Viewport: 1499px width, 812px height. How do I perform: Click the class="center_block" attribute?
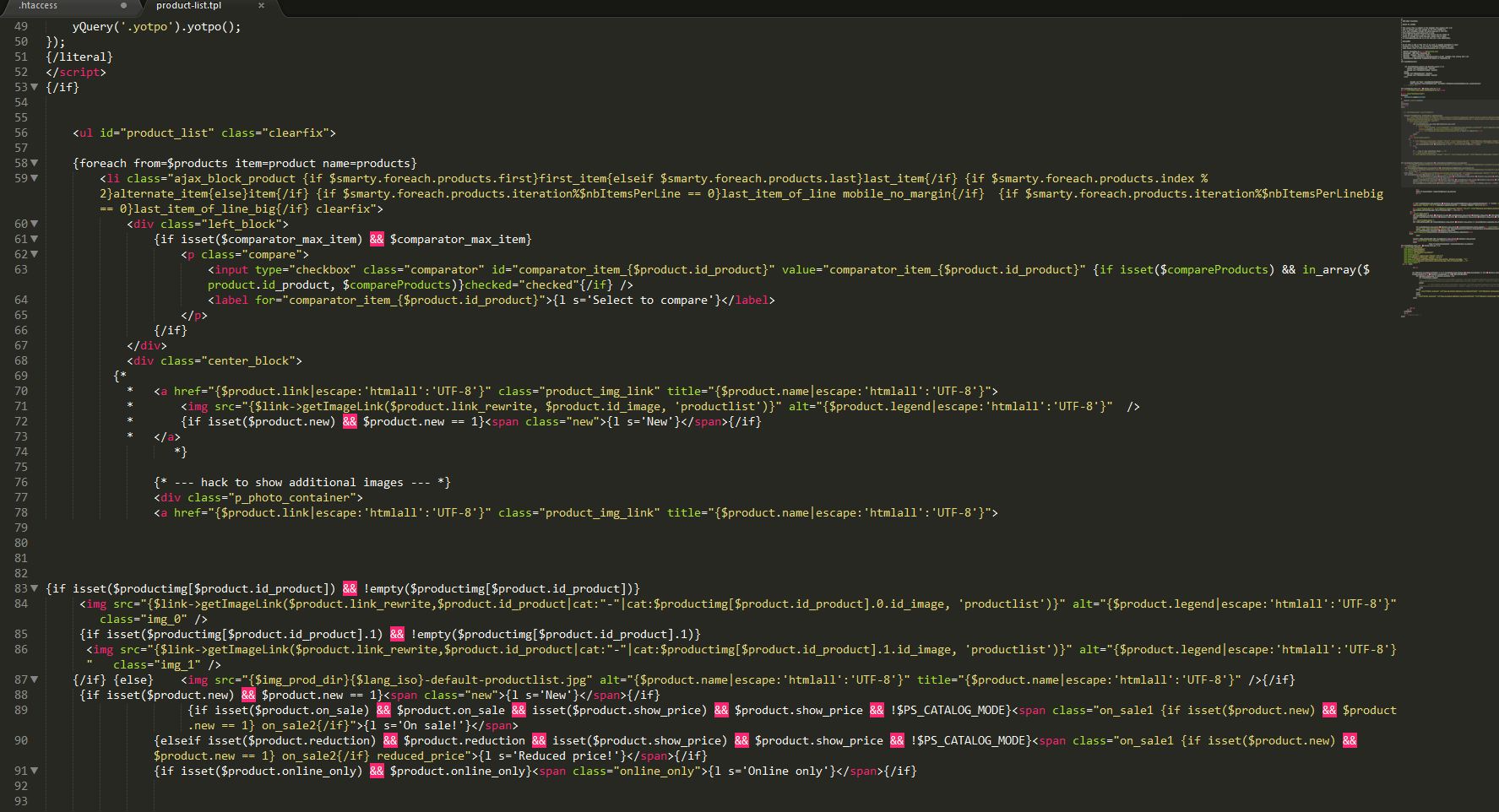(x=228, y=360)
